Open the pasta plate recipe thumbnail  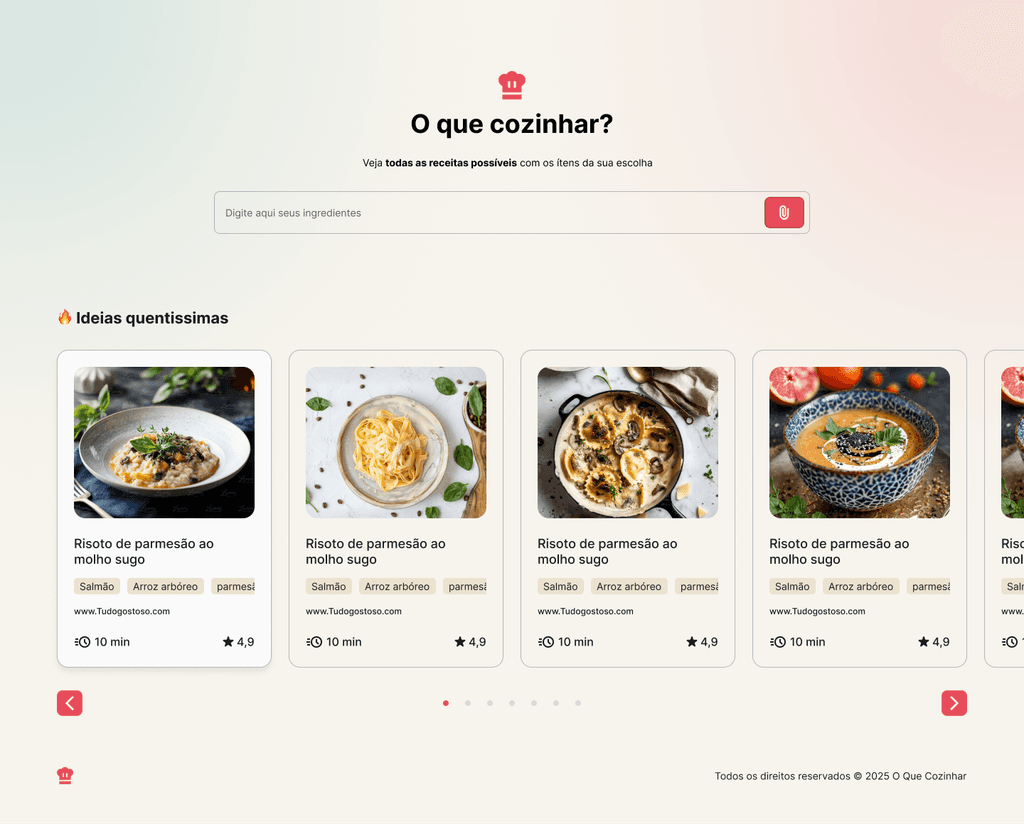(396, 443)
